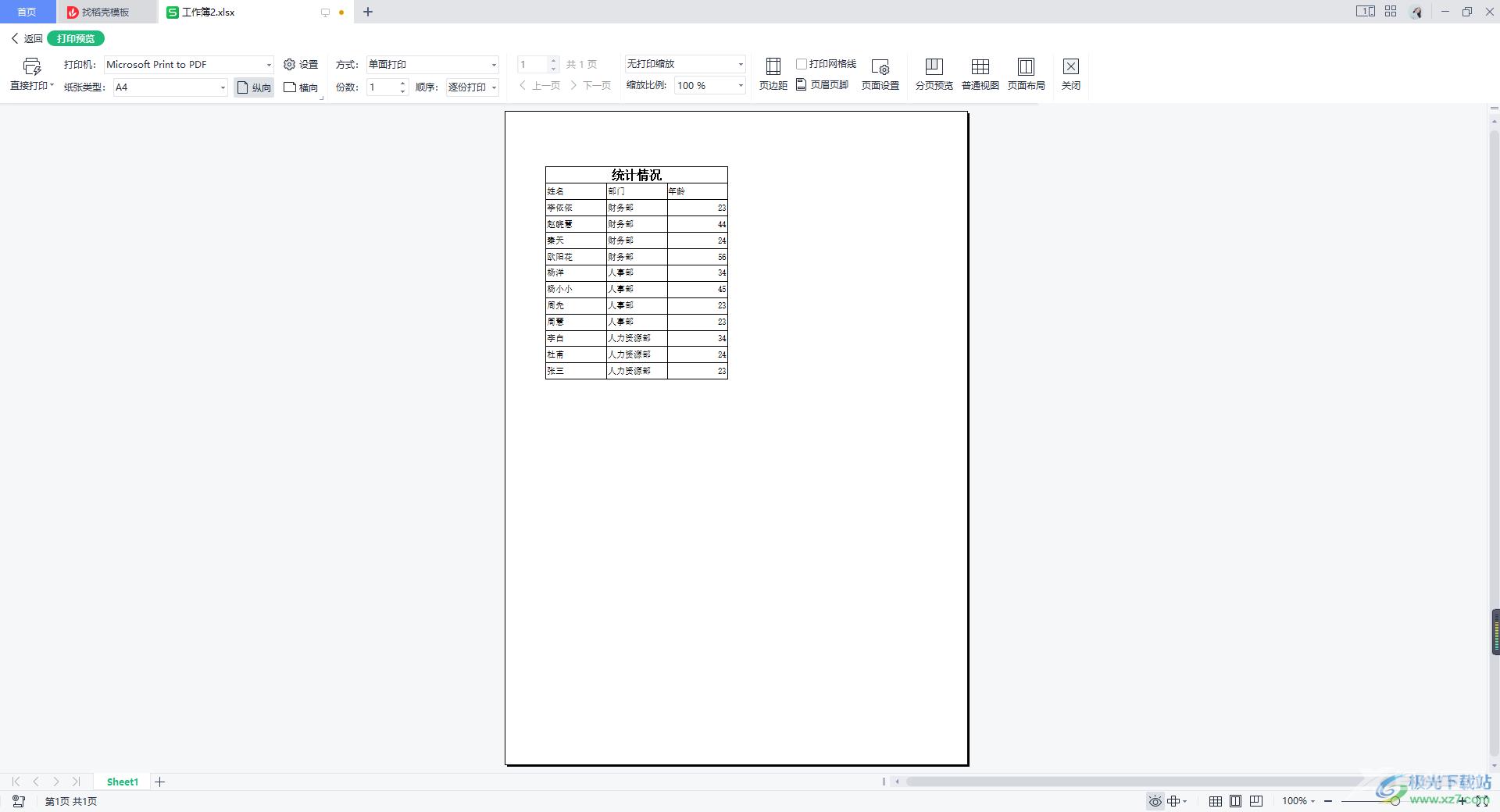Expand the reading mode dropdown arrow in status bar
Viewport: 1500px width, 812px height.
click(x=1185, y=801)
